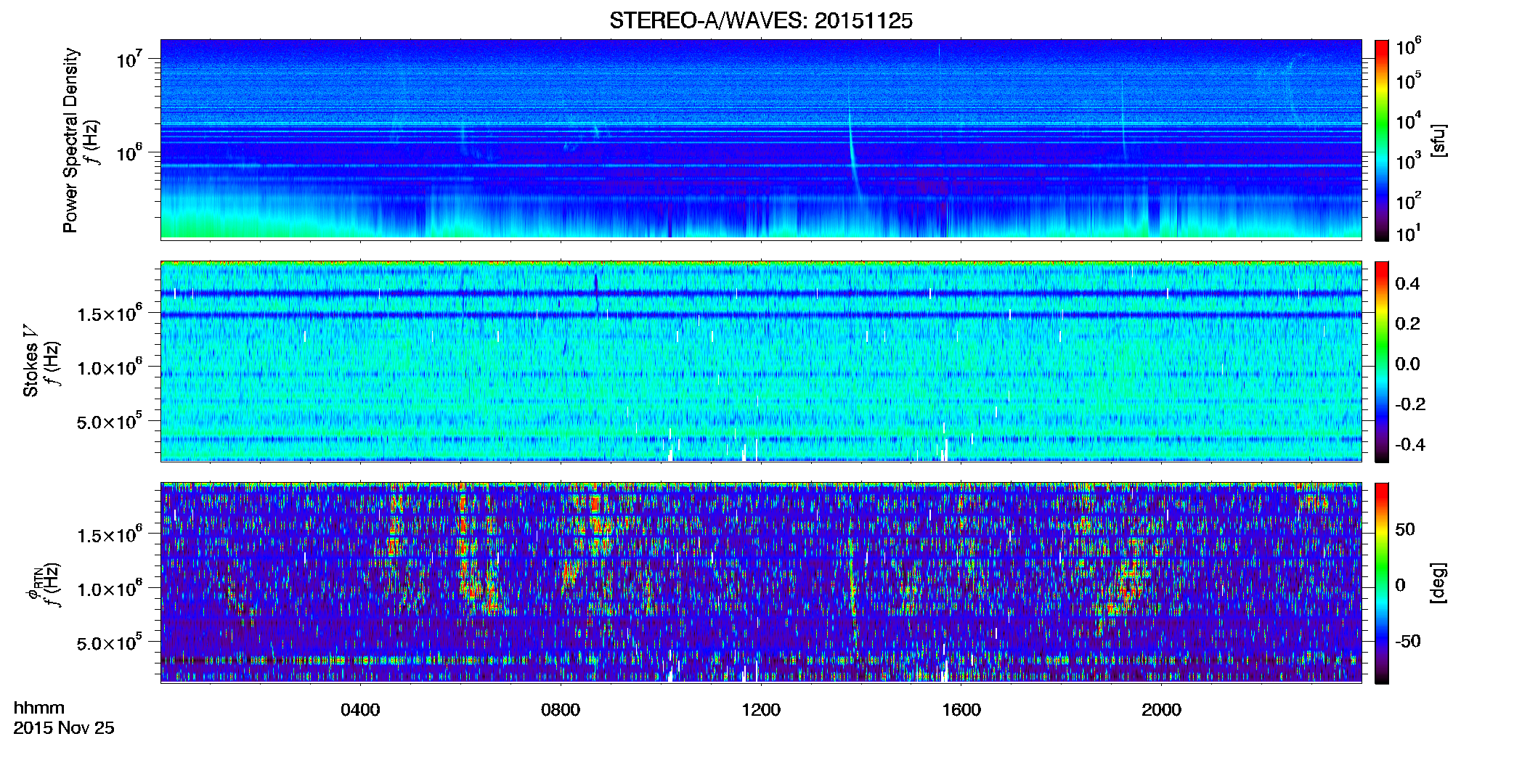
Task: Click the 10^1 label on sfu color bar
Action: 1409,233
